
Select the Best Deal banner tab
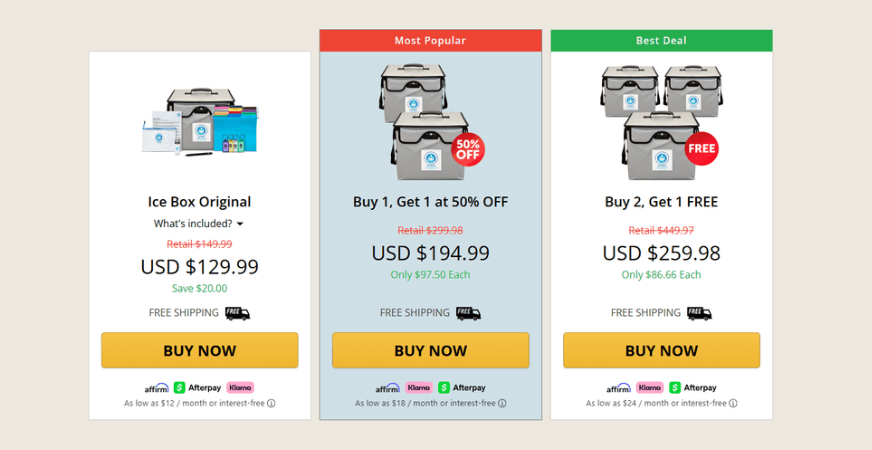[661, 41]
